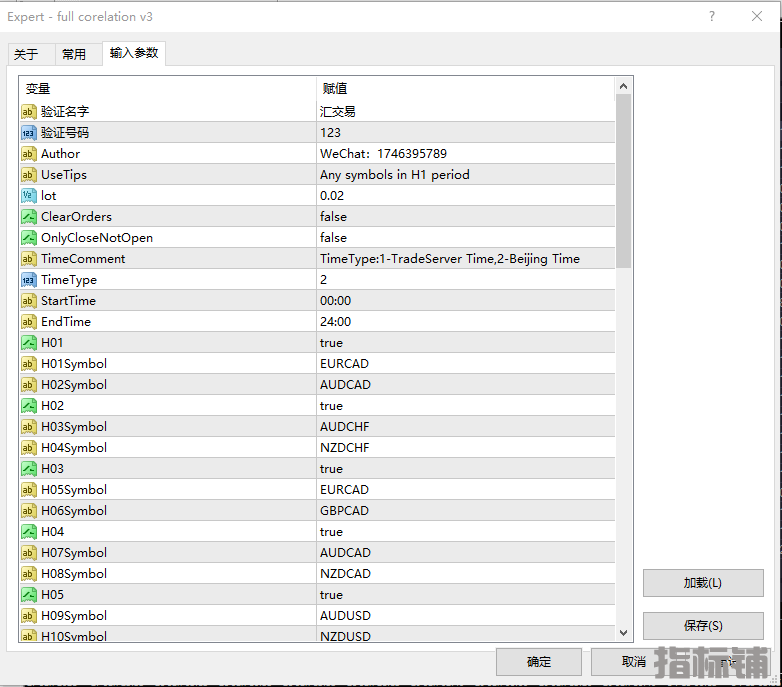Click the lot value field 0.02
This screenshot has height=687, width=782.
[332, 196]
